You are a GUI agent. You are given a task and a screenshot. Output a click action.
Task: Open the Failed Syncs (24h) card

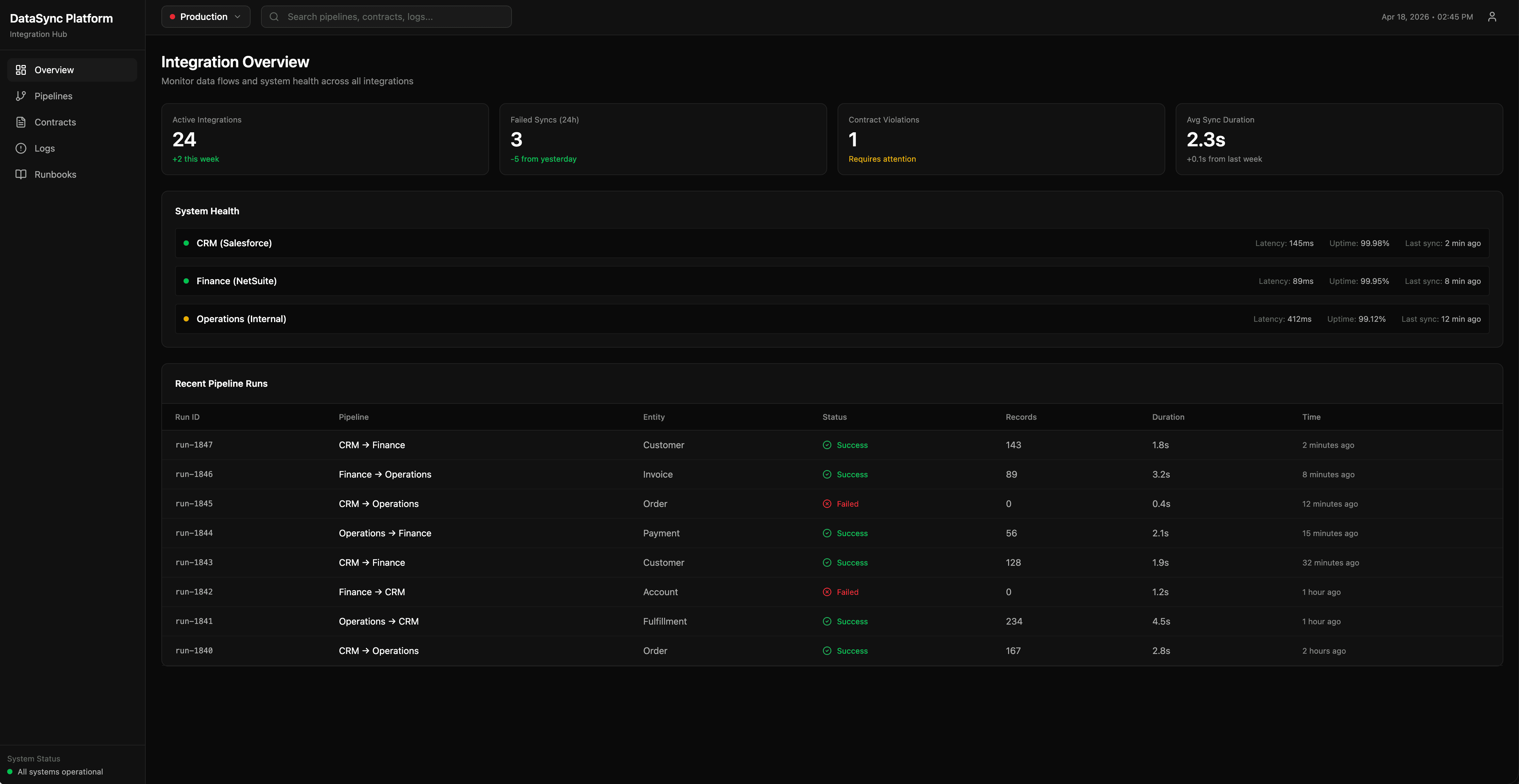[x=663, y=139]
